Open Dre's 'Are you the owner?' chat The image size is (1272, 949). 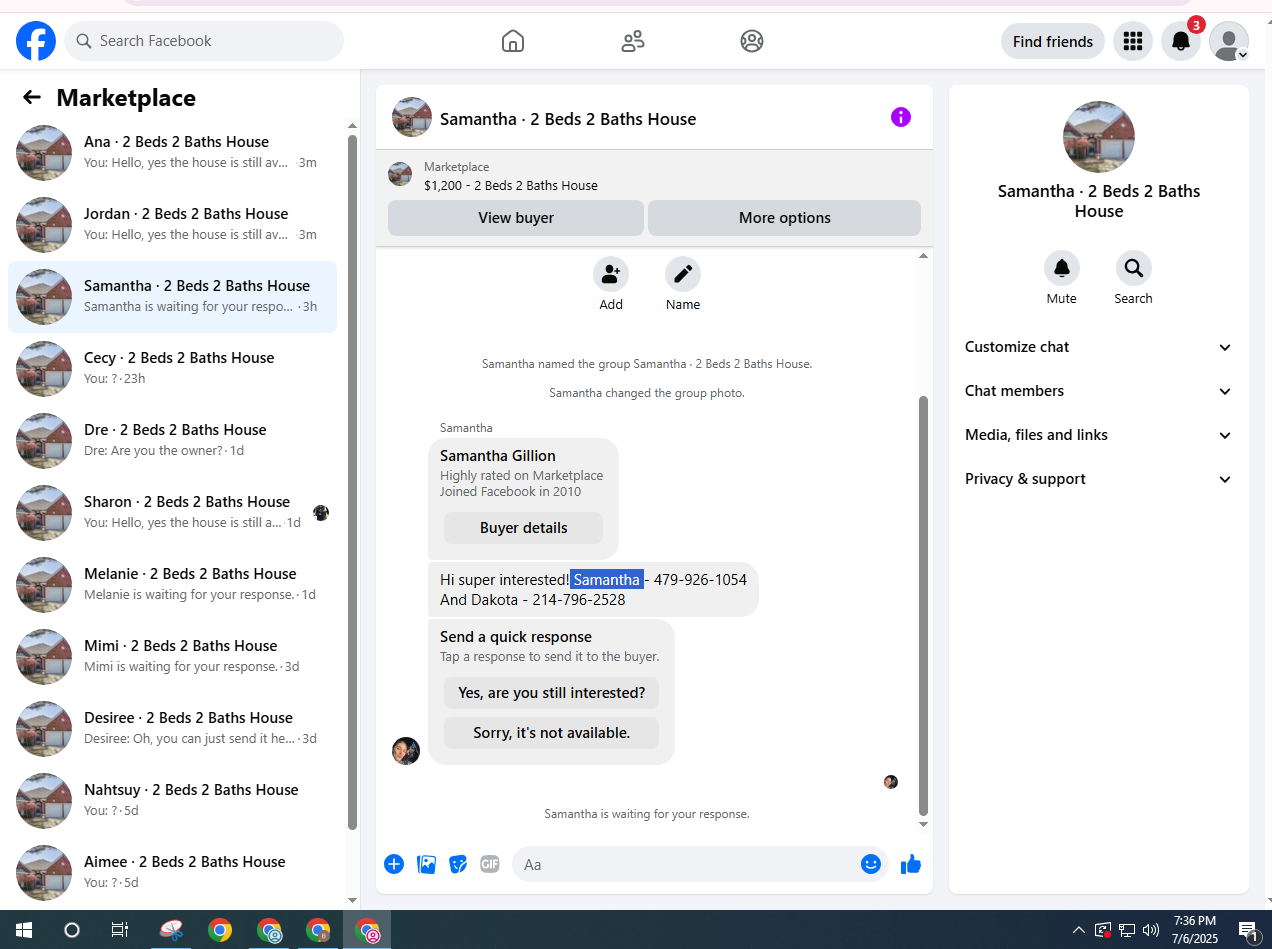pos(172,441)
